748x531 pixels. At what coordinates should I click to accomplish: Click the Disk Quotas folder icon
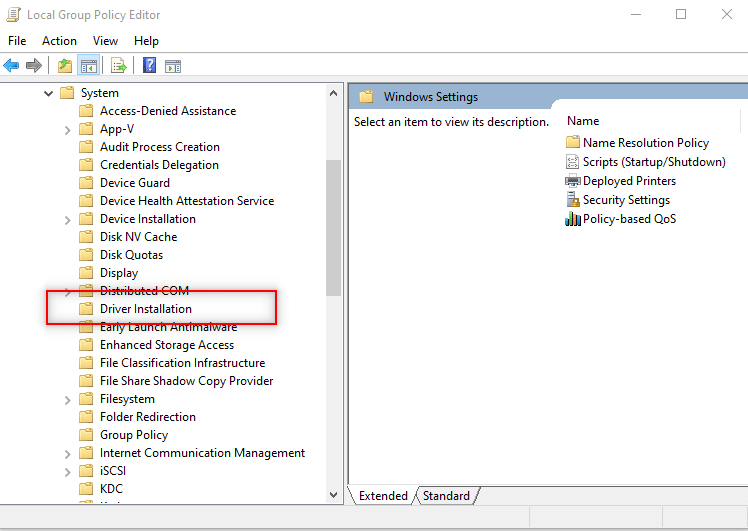pos(86,255)
